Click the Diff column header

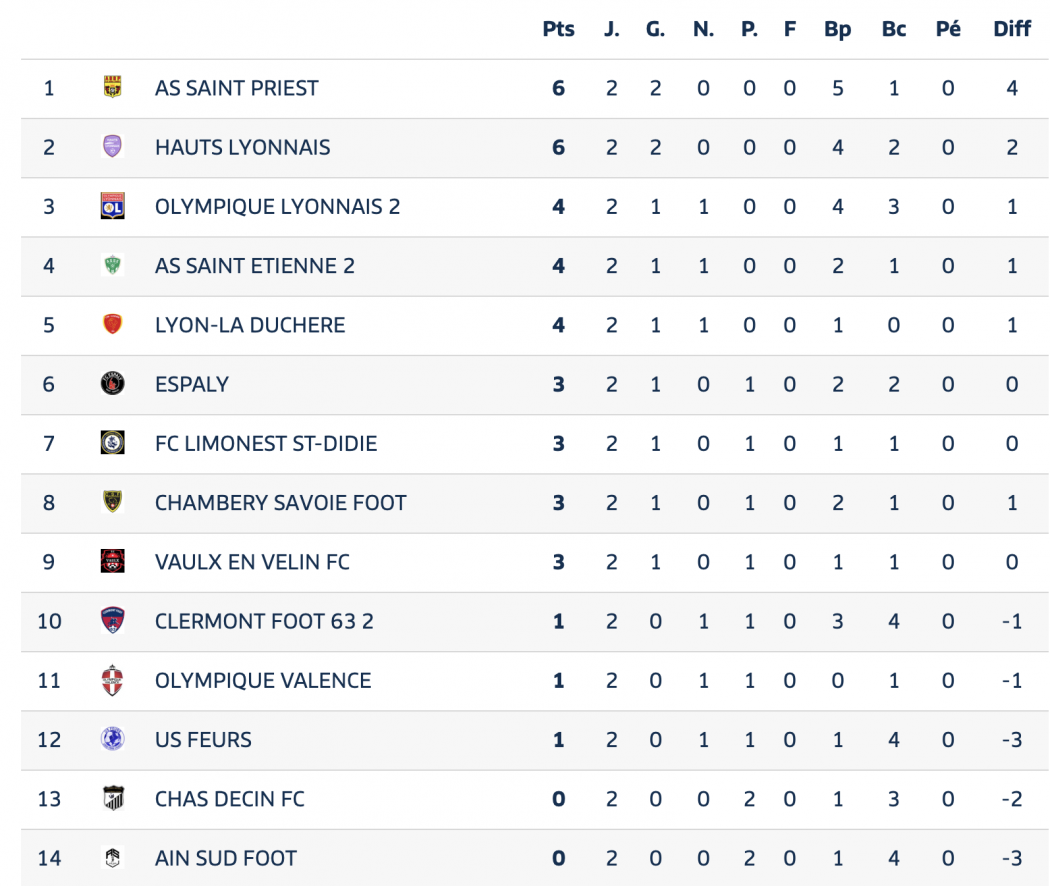(1011, 29)
